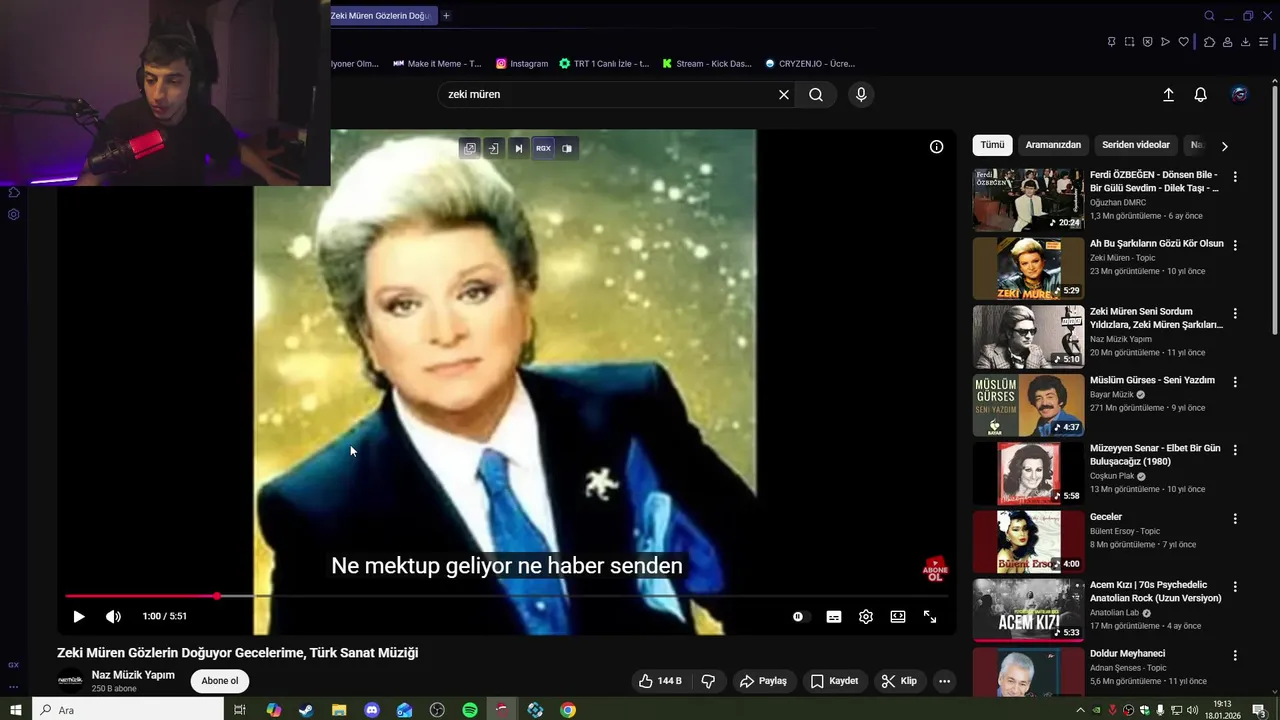Open the upload/create icon

coord(1168,94)
